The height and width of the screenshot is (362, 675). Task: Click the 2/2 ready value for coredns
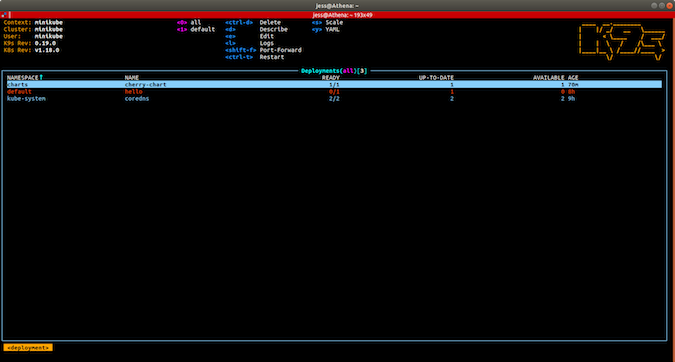pos(334,99)
